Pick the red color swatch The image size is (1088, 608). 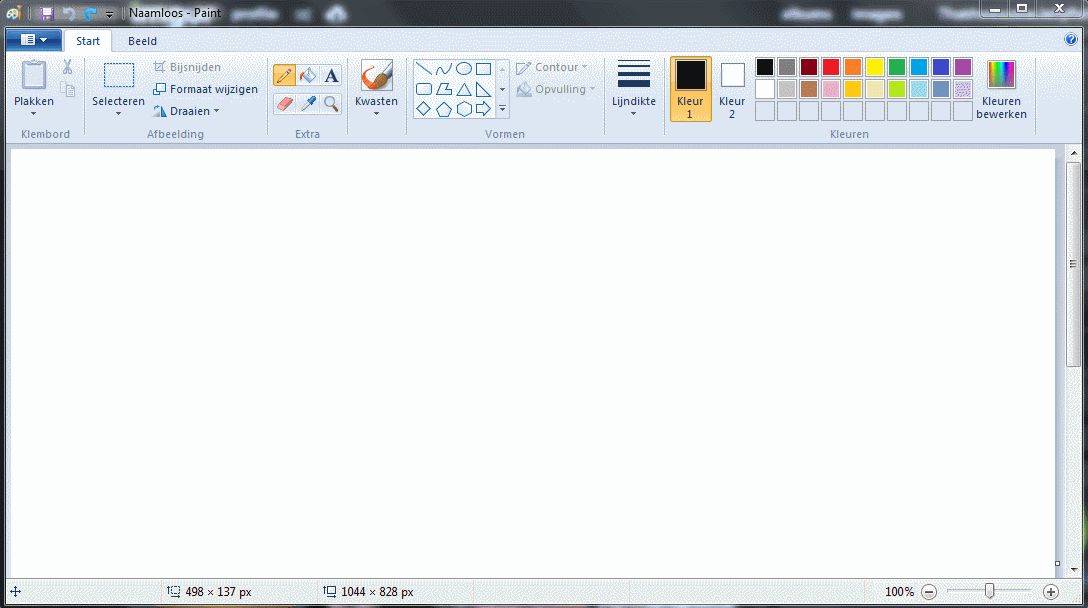click(x=831, y=67)
